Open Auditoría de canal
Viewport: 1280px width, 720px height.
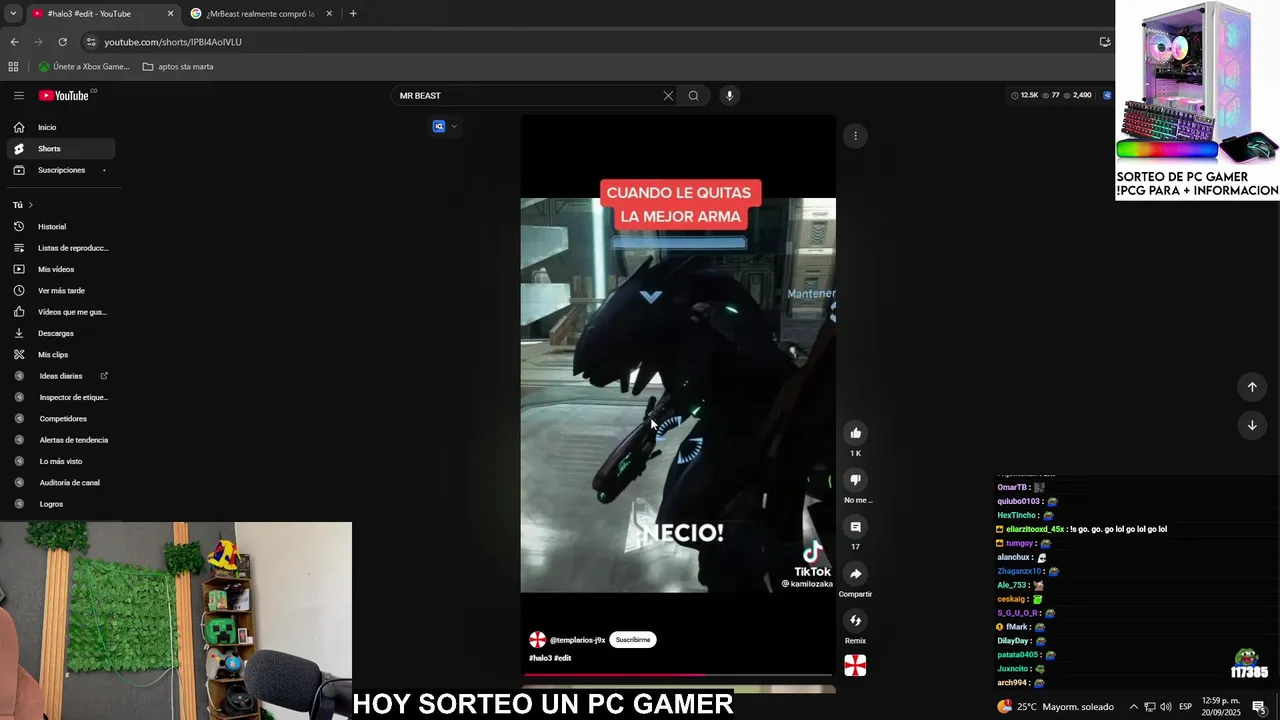click(61, 483)
